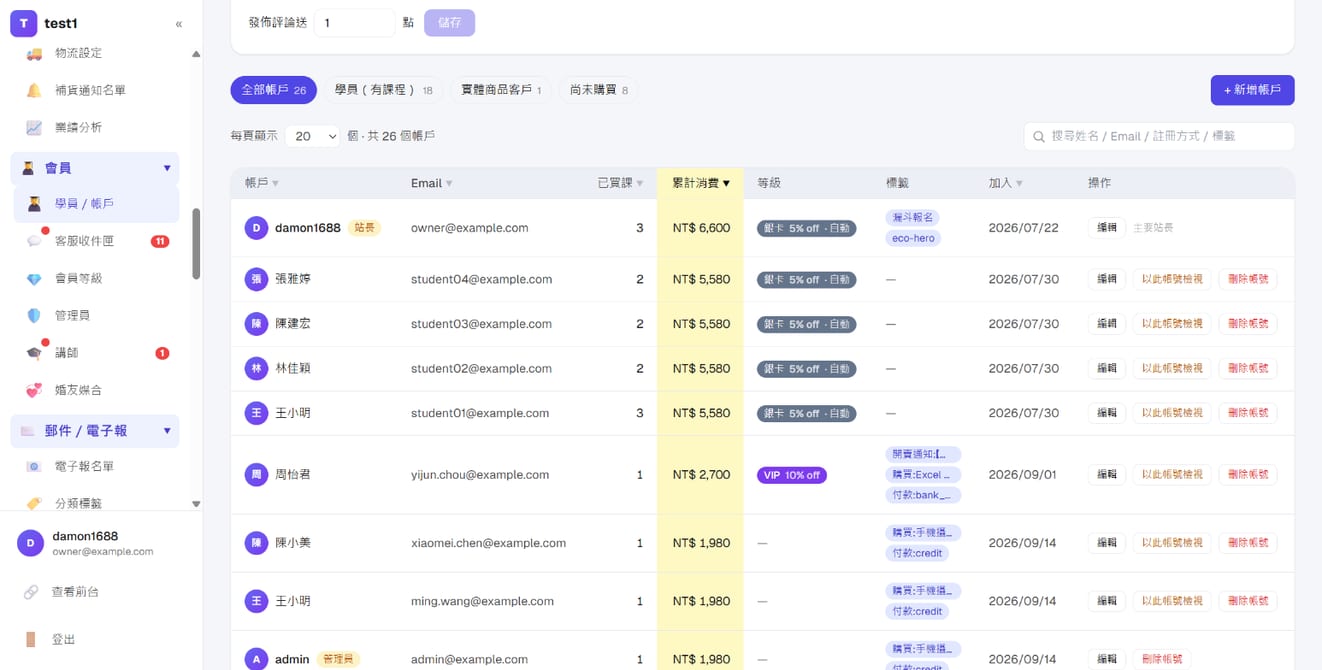Click the 管理員 badge next to admin
The height and width of the screenshot is (670, 1322).
338,659
